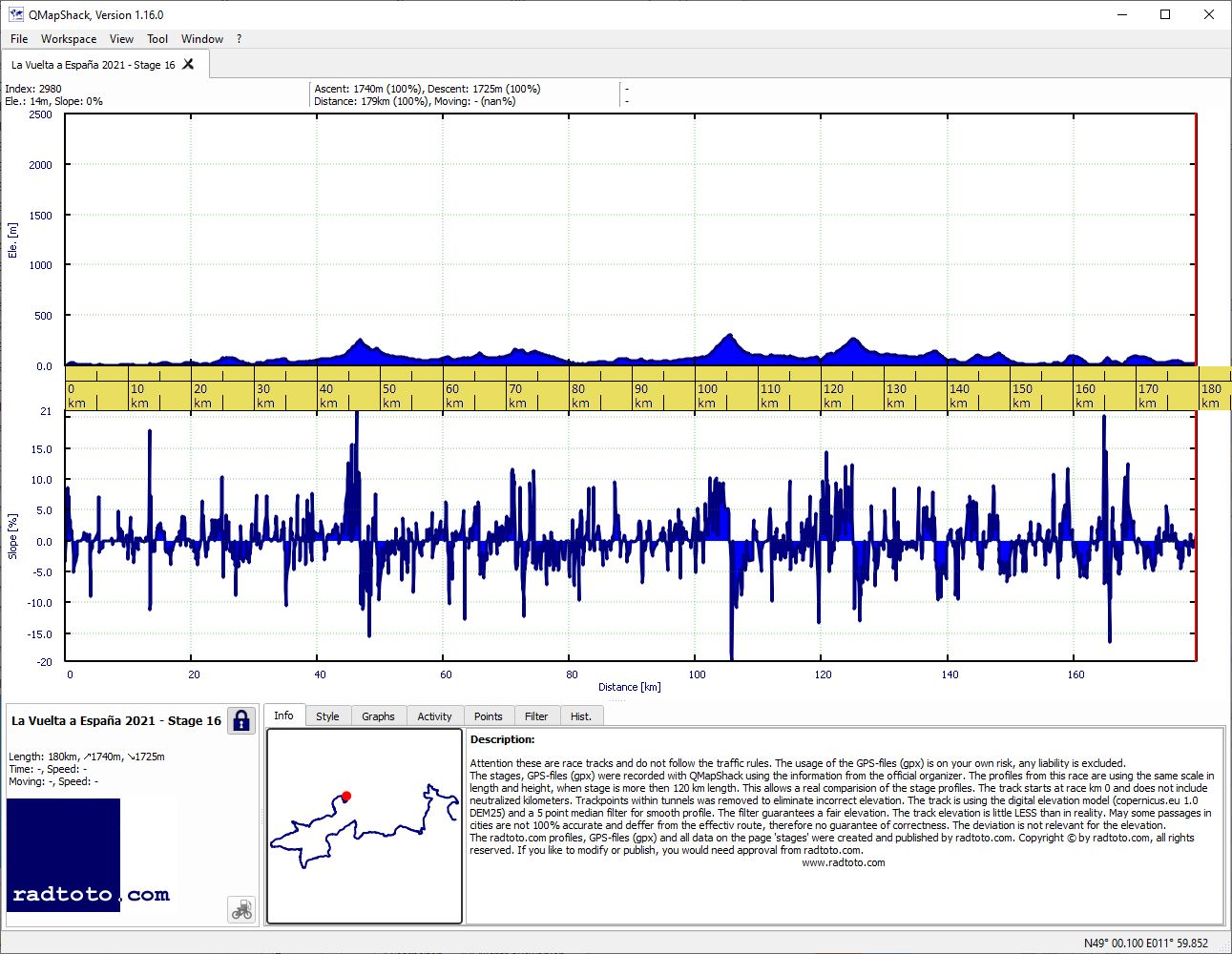Click the QMapShack app icon in title bar
Viewport: 1232px width, 954px height.
(15, 14)
